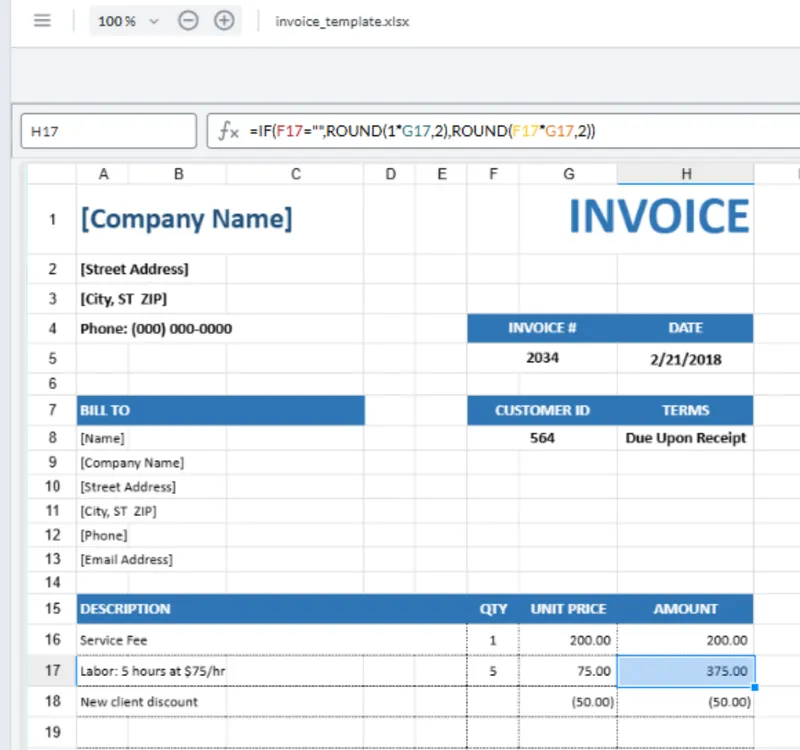The width and height of the screenshot is (800, 750).
Task: Click the zoom in plus button
Action: pos(224,21)
